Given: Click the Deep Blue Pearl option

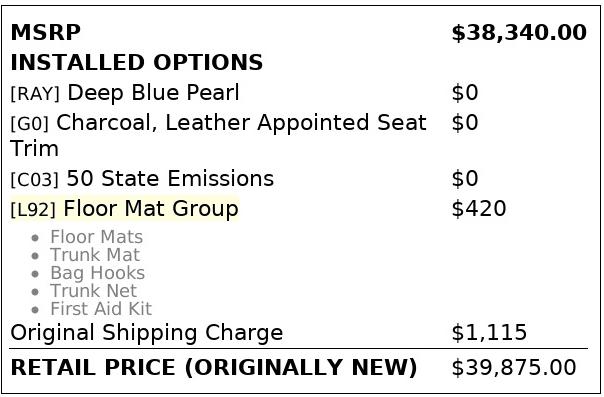Looking at the screenshot, I should click(x=153, y=92).
